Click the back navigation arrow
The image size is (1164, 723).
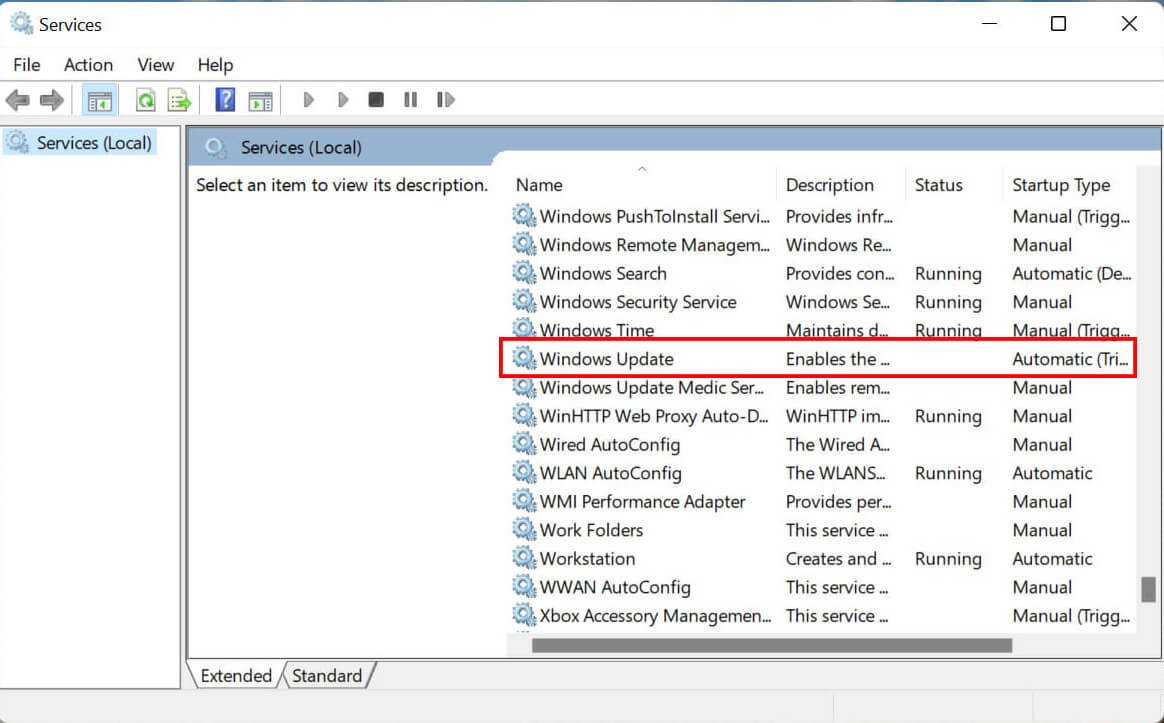17,99
